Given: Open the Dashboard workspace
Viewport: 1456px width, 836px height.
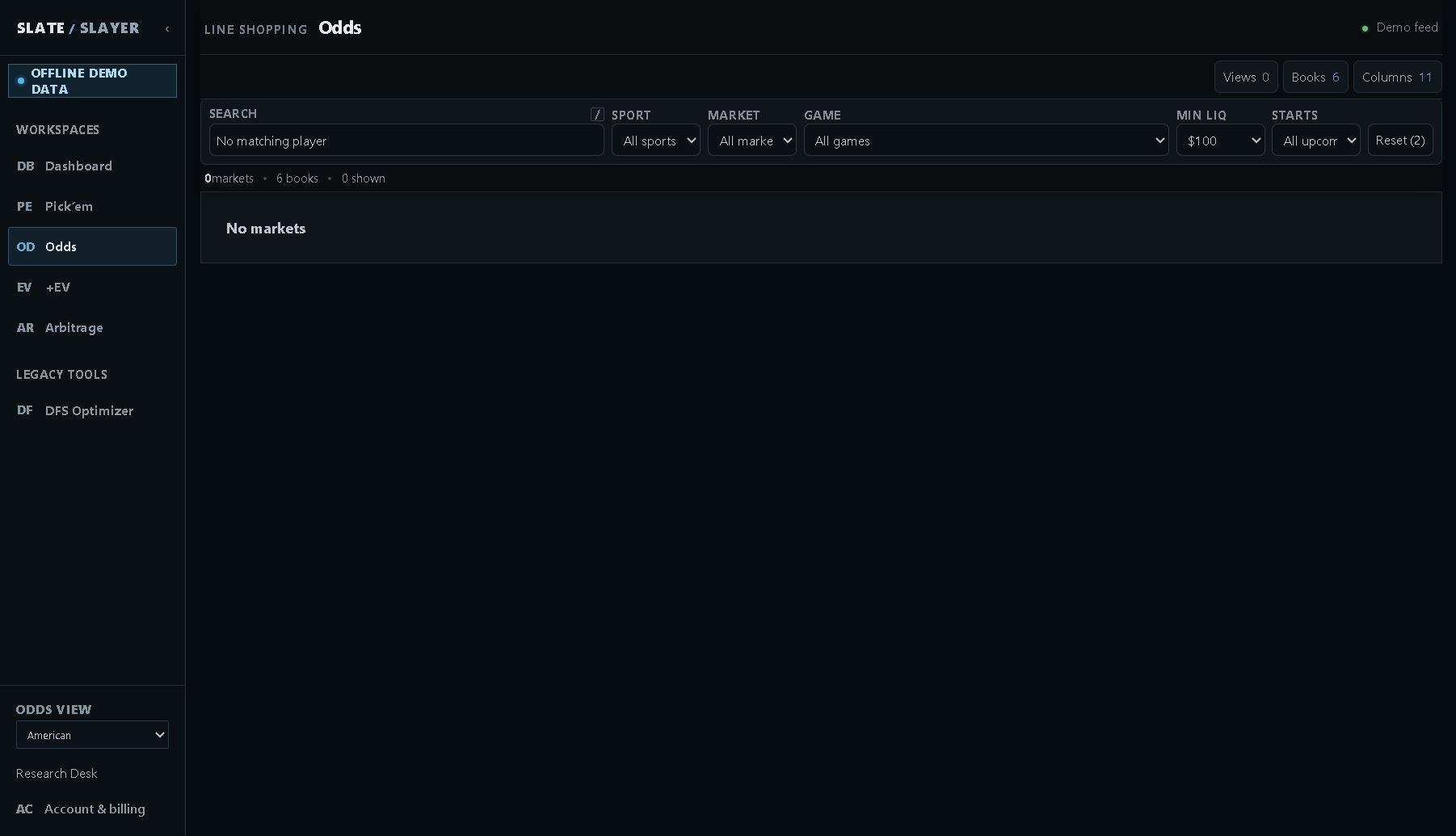Looking at the screenshot, I should 92,166.
